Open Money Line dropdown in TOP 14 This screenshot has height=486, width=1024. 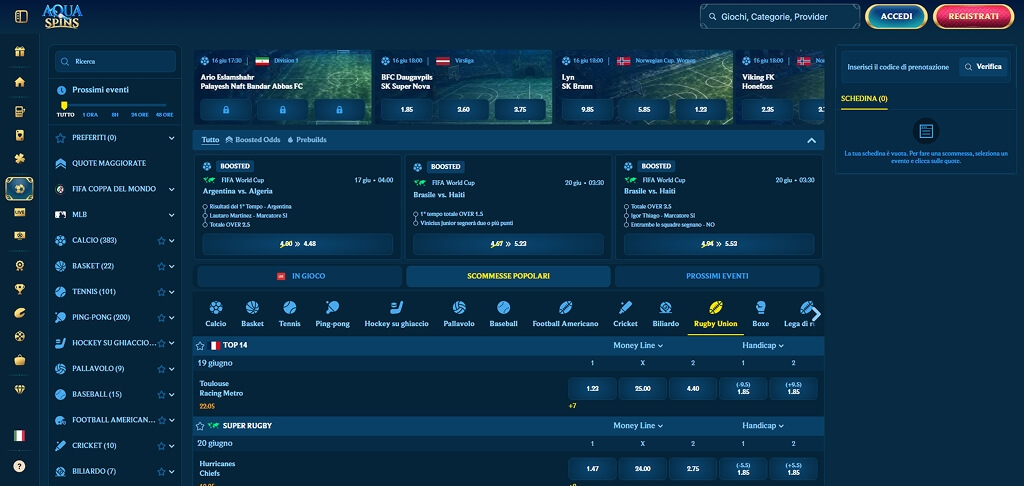point(638,346)
